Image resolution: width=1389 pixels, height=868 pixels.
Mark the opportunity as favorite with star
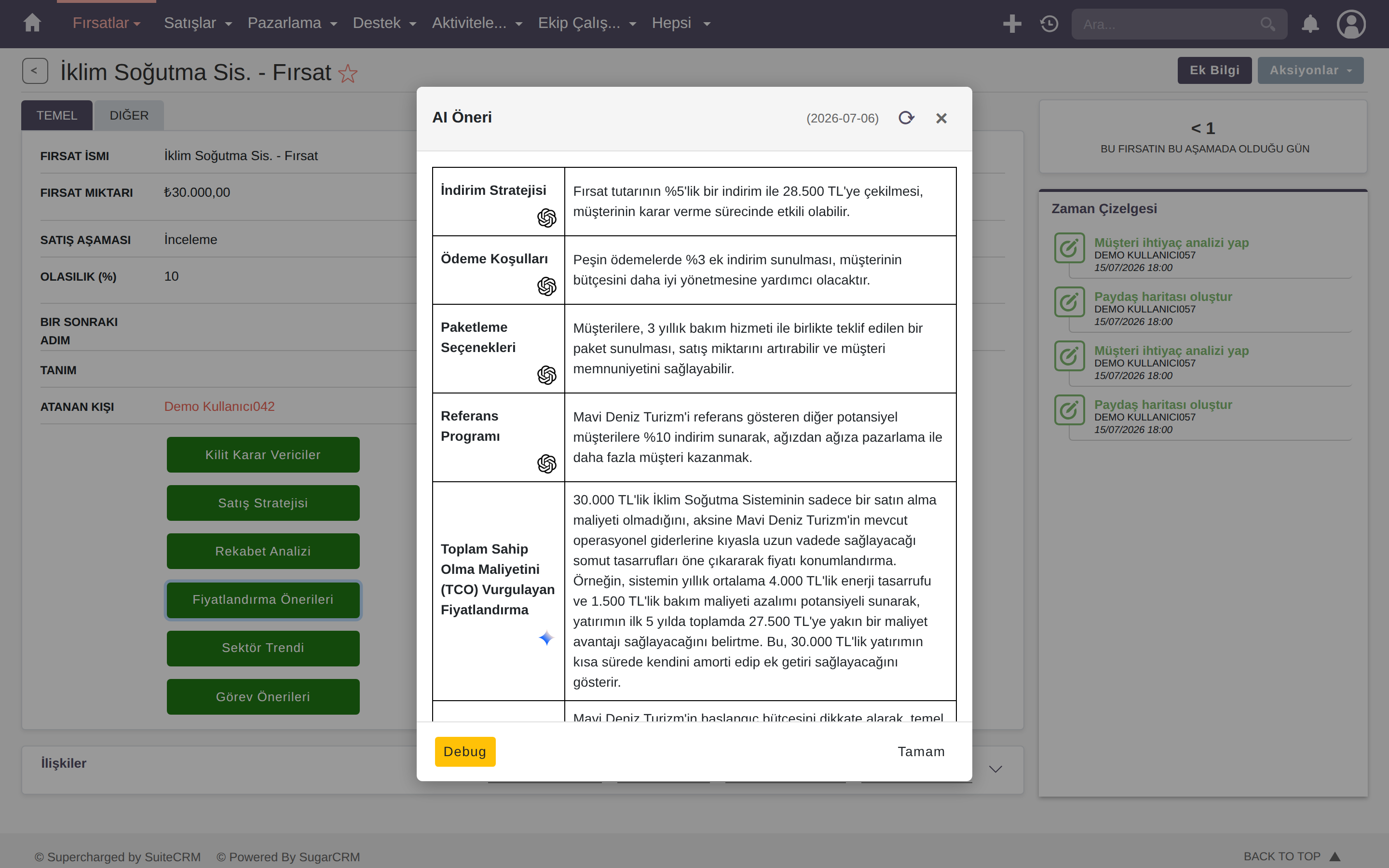point(348,73)
